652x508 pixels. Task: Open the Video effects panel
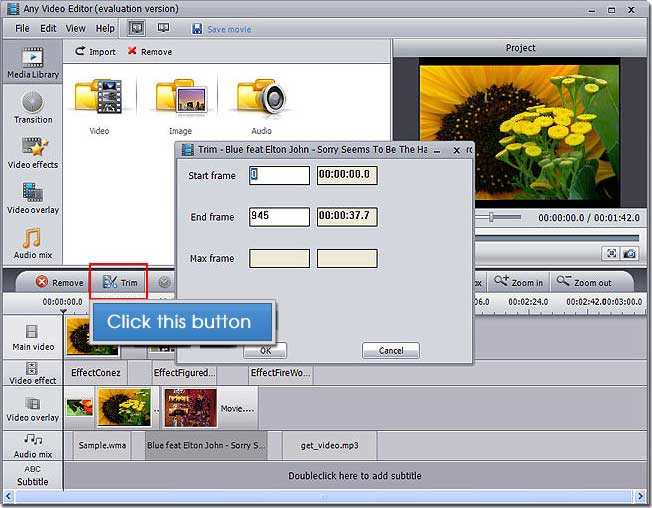32,152
